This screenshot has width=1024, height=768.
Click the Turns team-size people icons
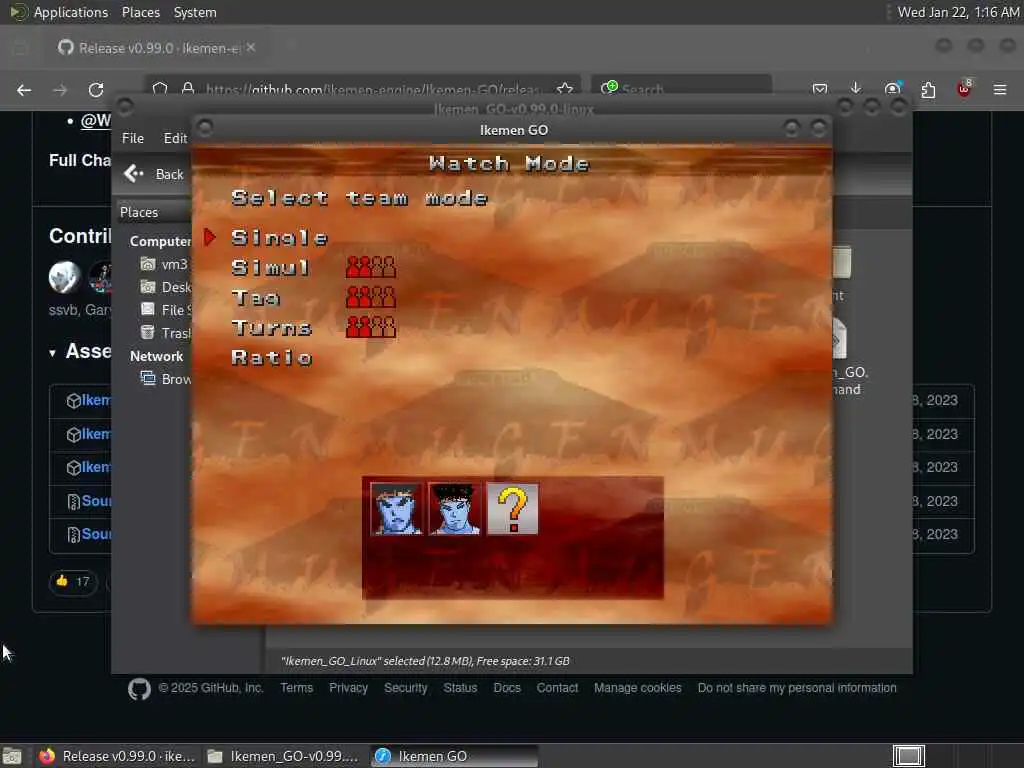pos(371,327)
